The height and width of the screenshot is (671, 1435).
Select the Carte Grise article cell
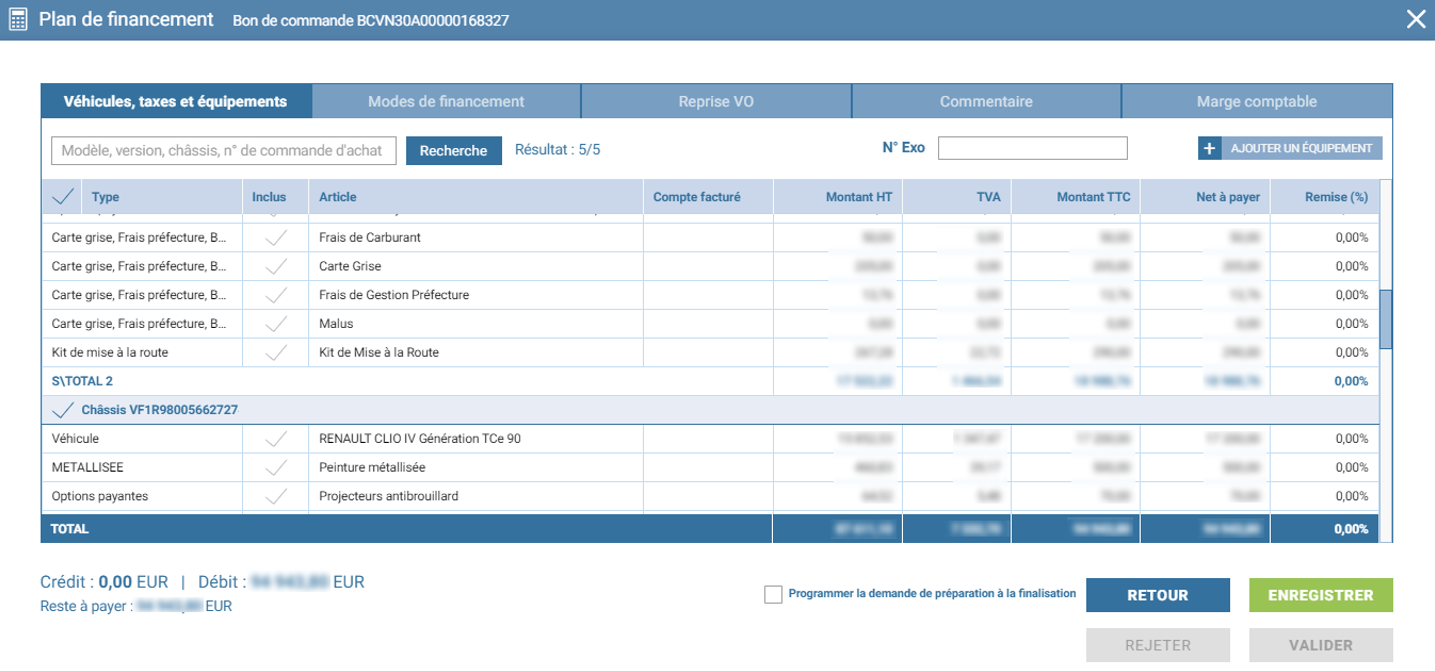[x=475, y=267]
